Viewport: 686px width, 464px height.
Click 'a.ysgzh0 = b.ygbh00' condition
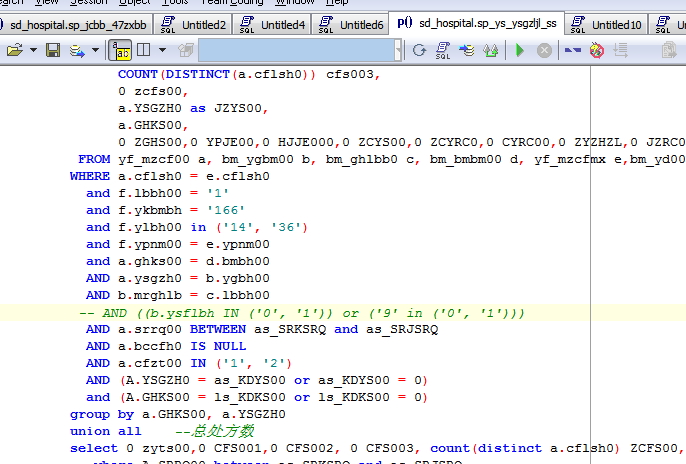coord(193,279)
